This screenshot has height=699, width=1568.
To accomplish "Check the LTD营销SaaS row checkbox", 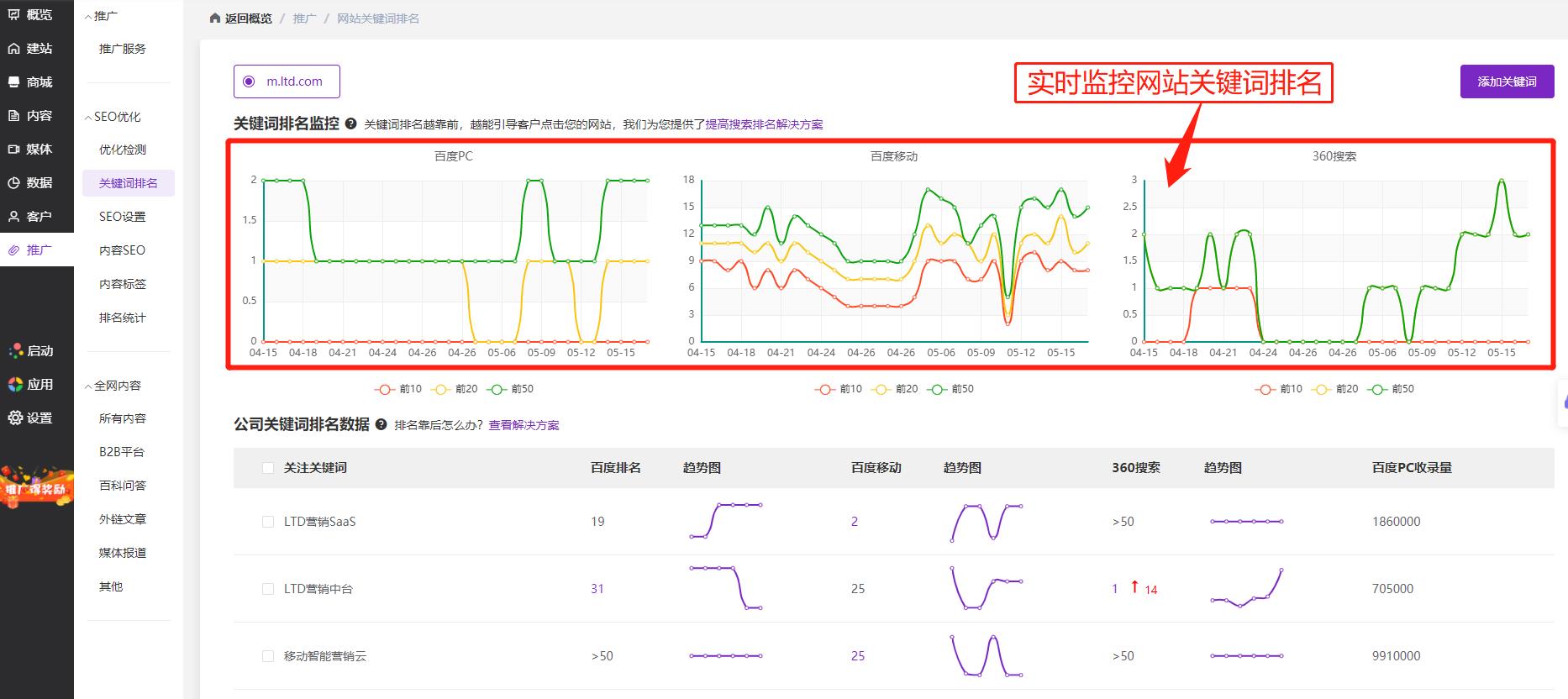I will 268,522.
